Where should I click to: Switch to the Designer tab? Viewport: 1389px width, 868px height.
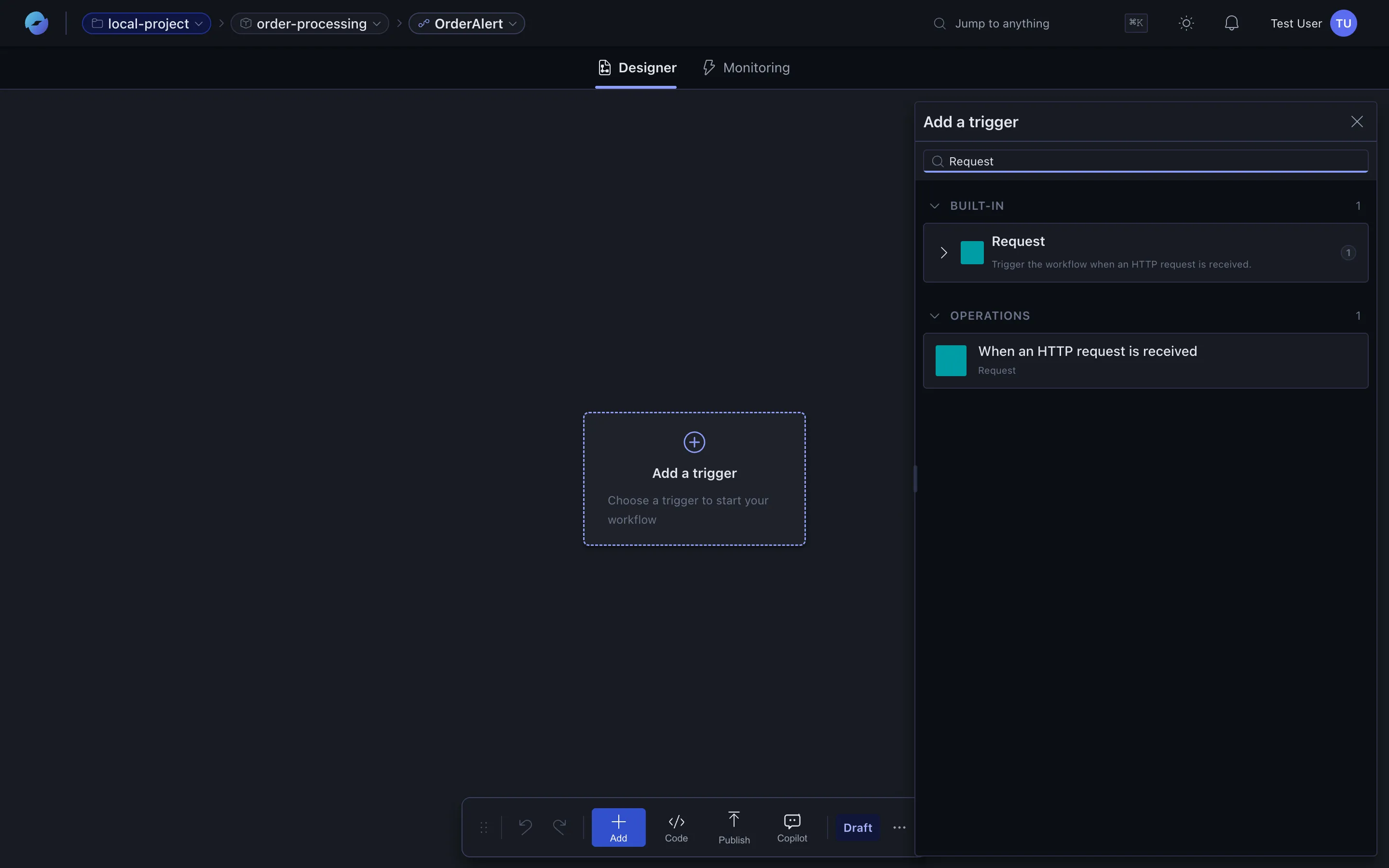636,68
